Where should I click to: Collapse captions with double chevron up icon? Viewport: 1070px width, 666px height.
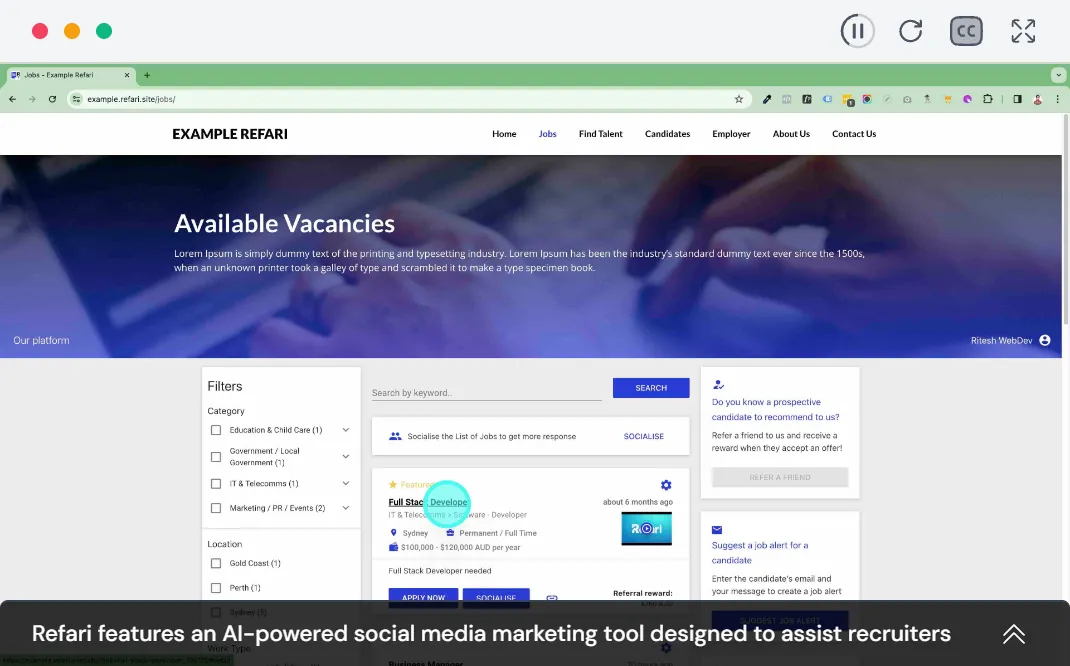1013,634
